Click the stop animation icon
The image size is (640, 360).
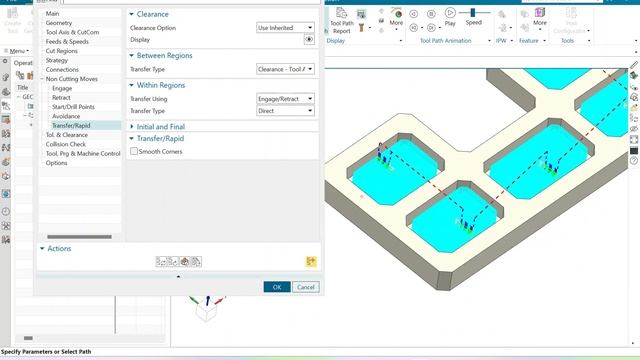(x=431, y=14)
